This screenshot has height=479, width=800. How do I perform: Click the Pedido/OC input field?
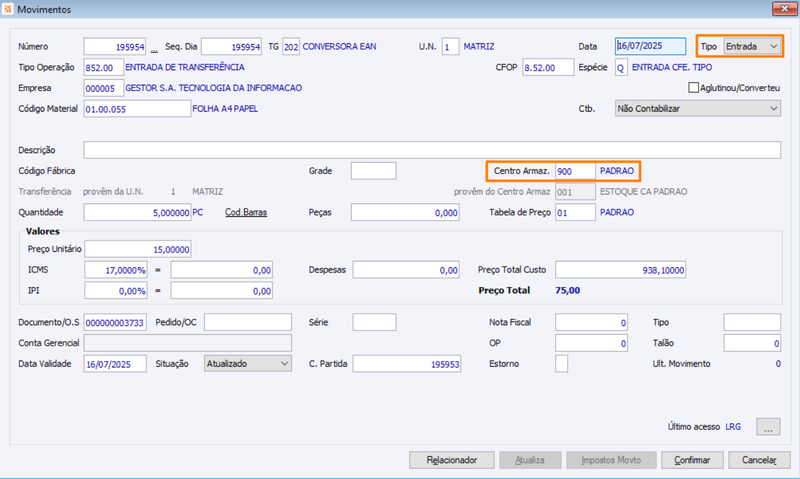click(248, 322)
